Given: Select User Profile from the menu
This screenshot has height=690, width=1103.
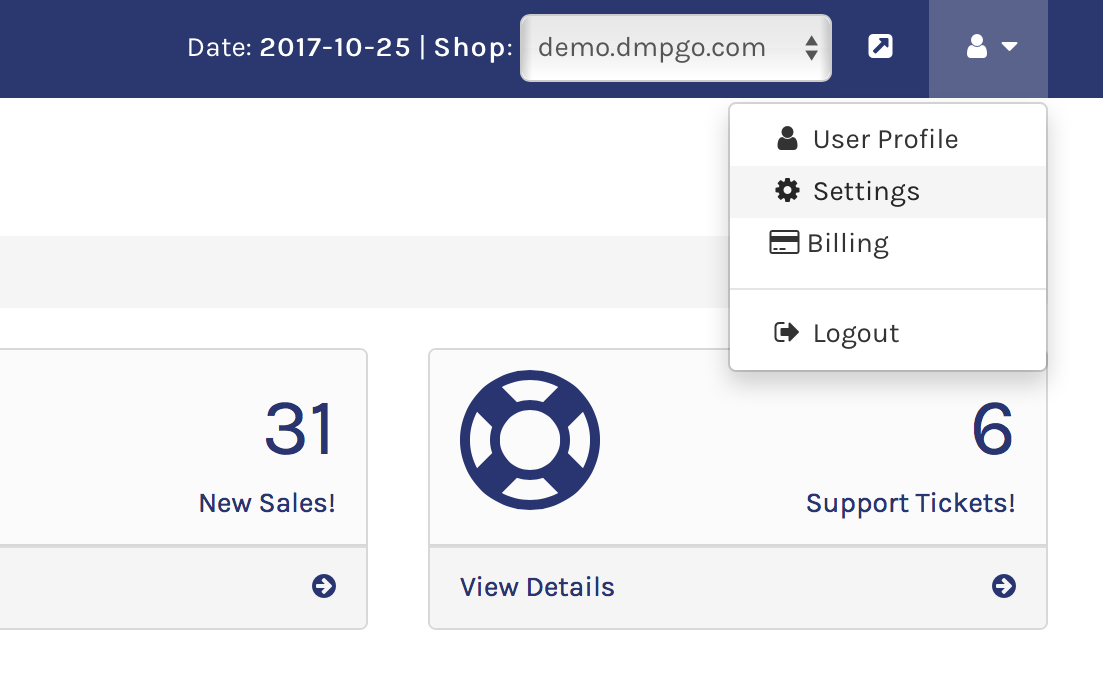Looking at the screenshot, I should 885,139.
